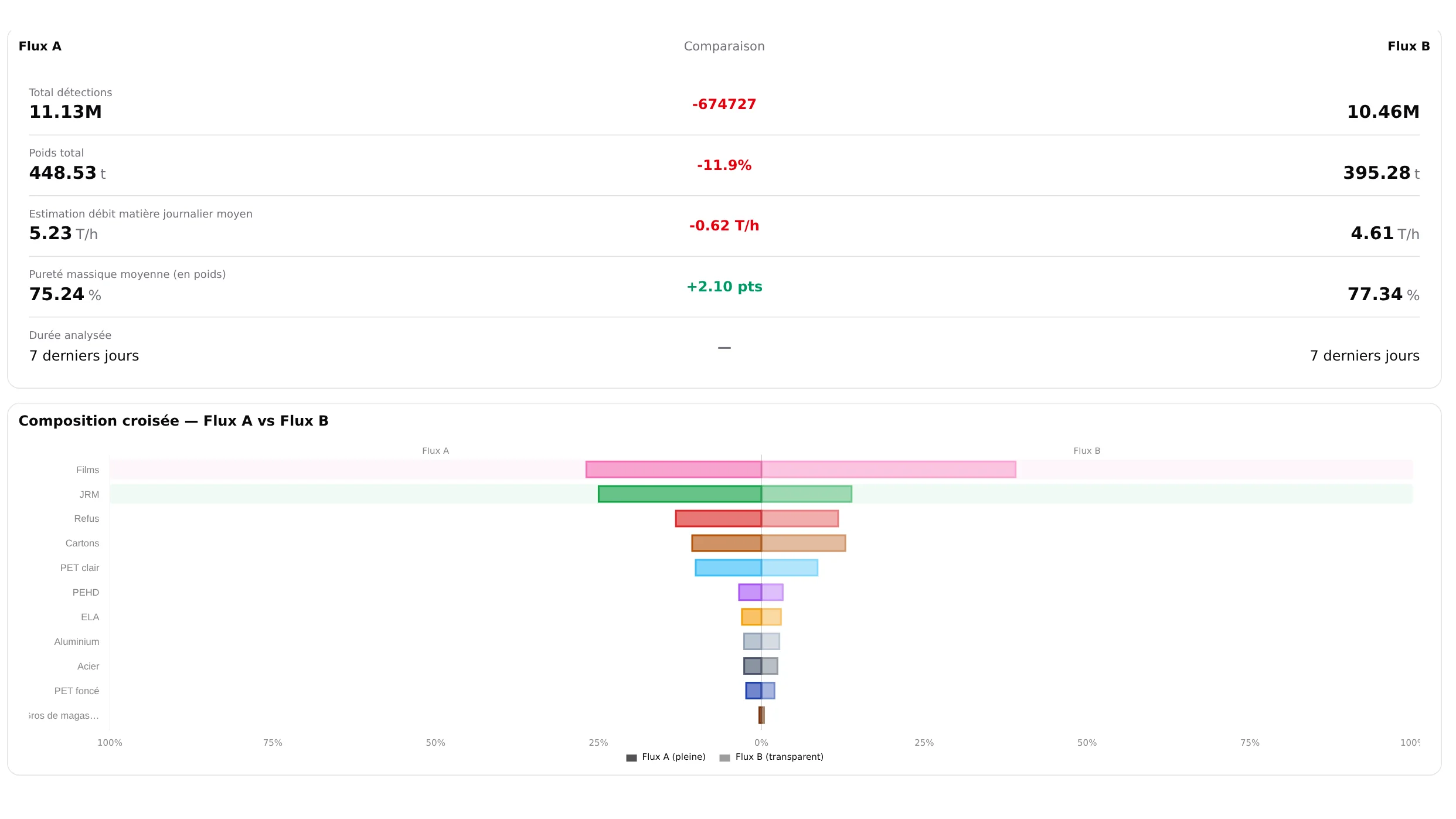Click the Refus category label
Viewport: 1456px width, 819px height.
click(x=87, y=519)
